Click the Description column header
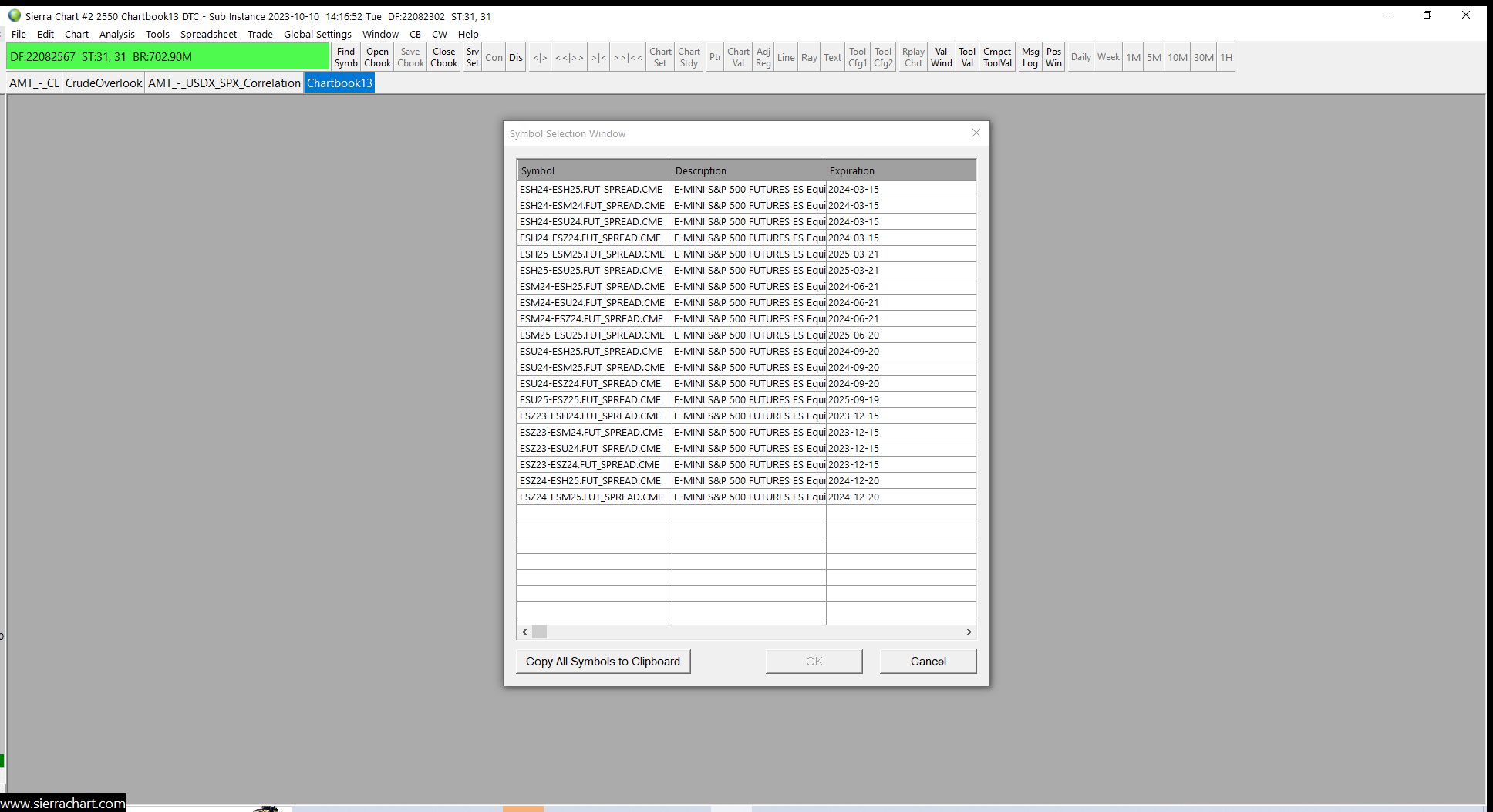 point(749,170)
